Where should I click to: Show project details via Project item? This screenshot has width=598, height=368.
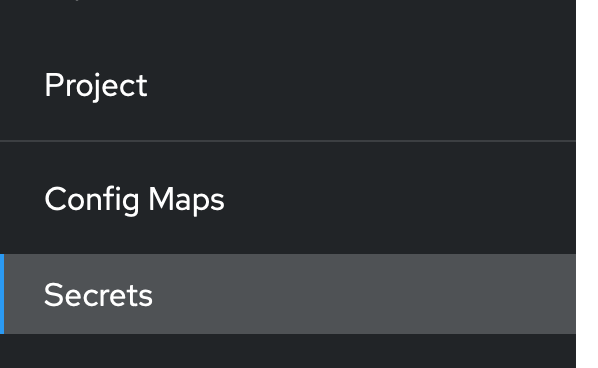288,85
